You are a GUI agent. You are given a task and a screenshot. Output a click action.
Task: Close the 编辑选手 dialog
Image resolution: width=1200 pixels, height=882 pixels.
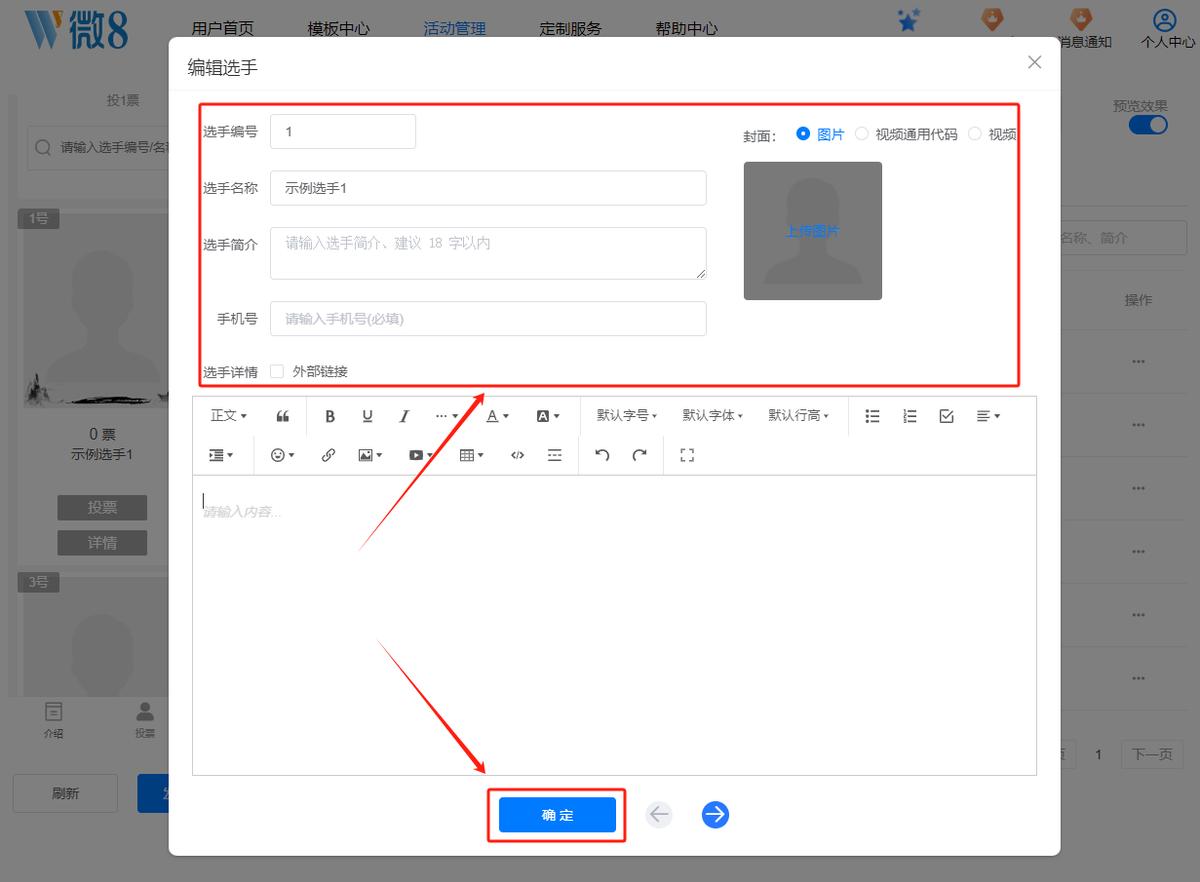coord(1035,62)
